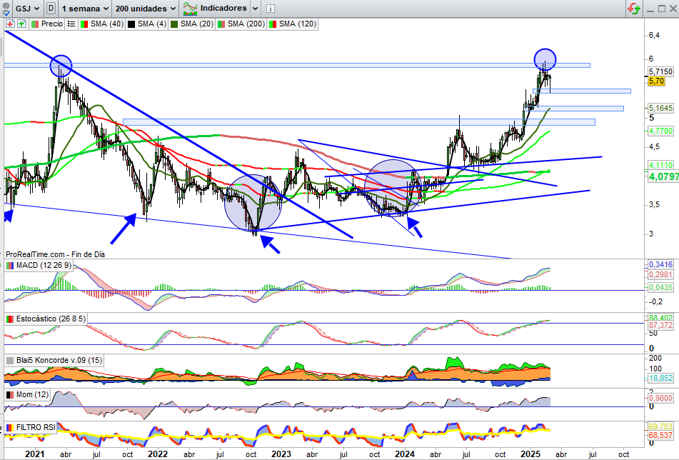The height and width of the screenshot is (460, 679).
Task: Open the SMA (200) indicator settings
Action: point(246,24)
